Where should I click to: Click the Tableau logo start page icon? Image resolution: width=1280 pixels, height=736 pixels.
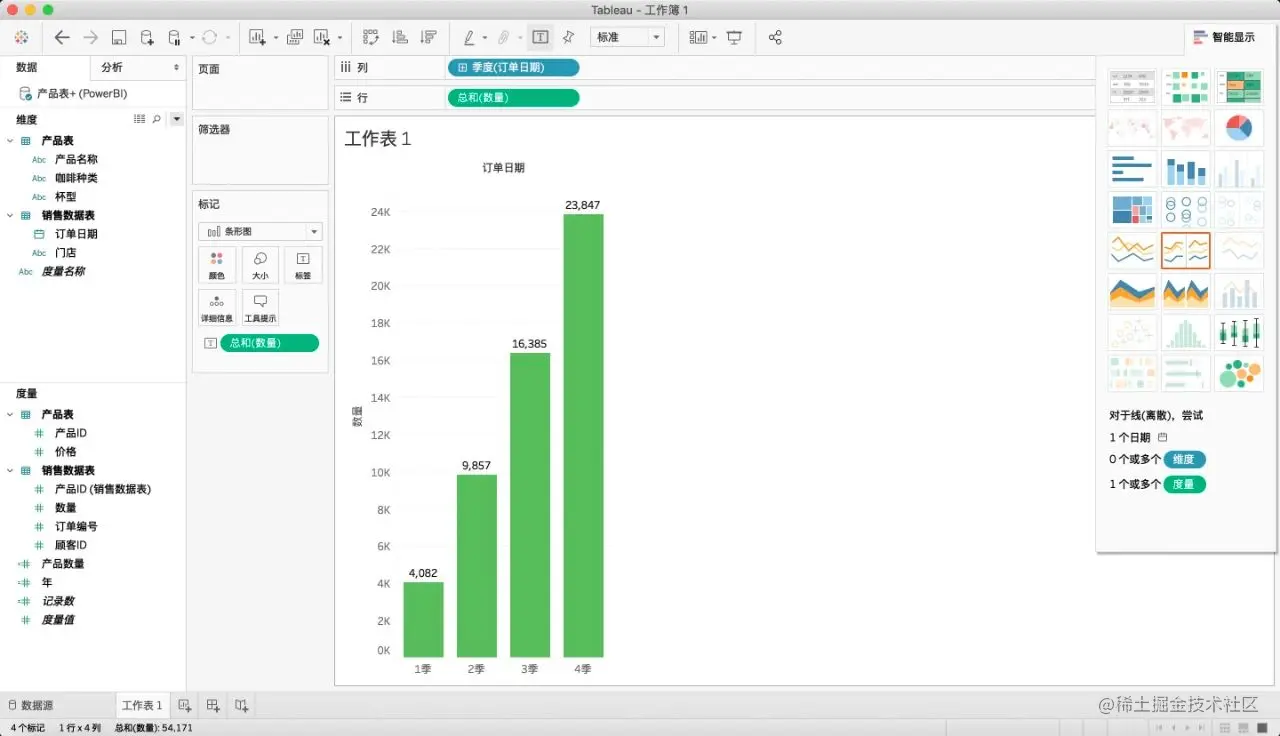coord(22,37)
